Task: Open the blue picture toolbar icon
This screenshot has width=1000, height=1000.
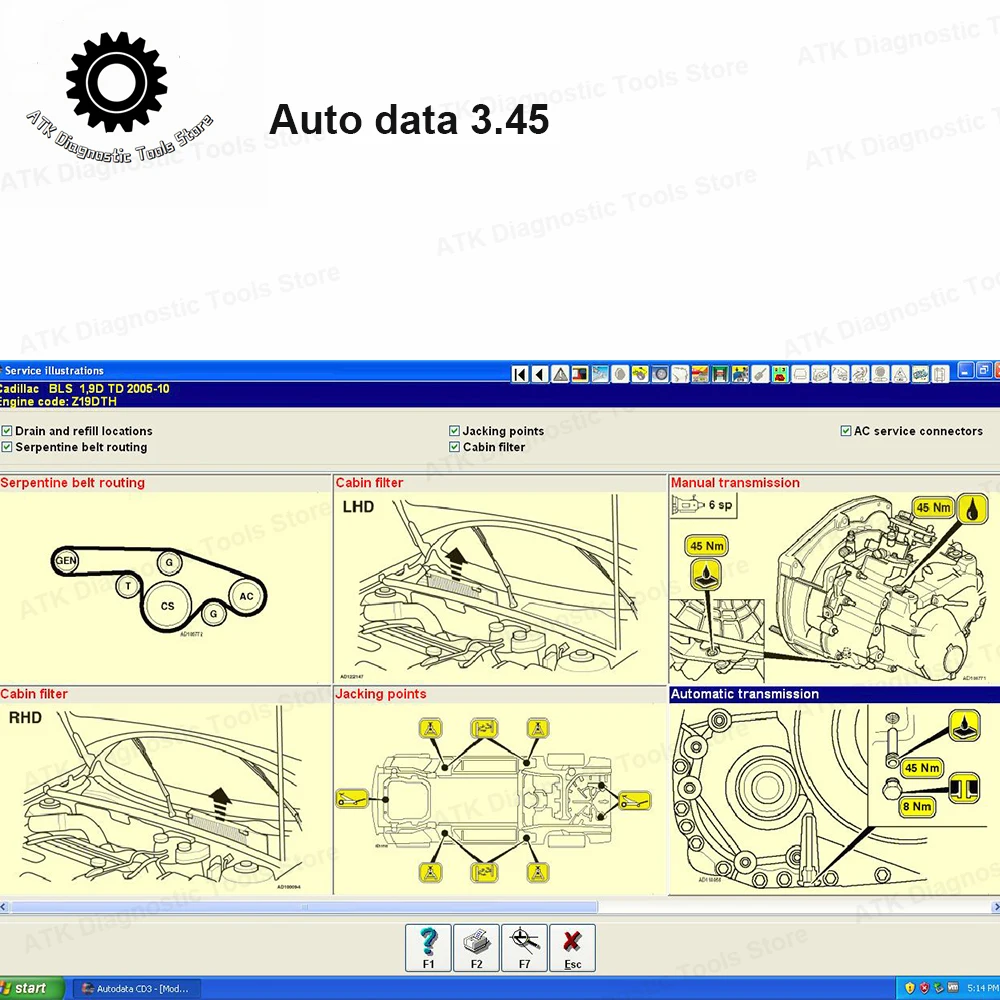Action: coord(600,374)
